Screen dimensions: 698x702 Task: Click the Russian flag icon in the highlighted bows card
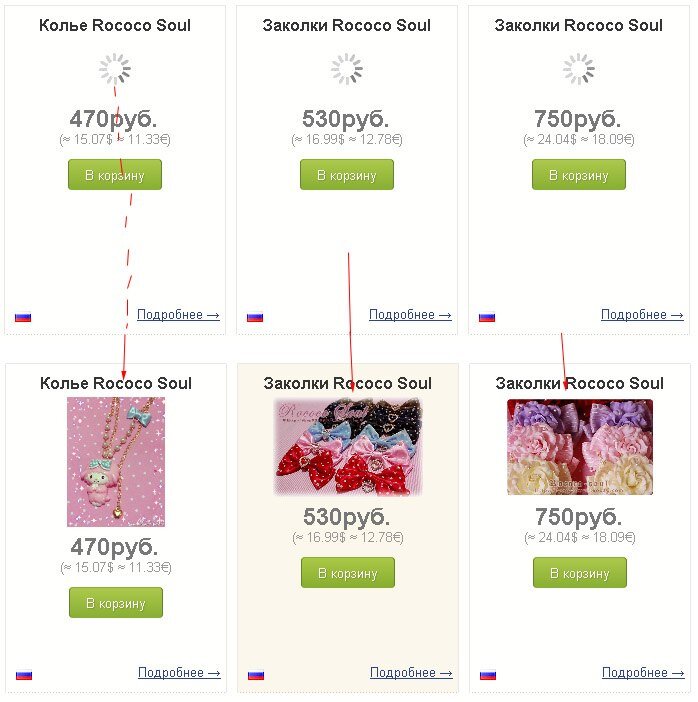pyautogui.click(x=256, y=675)
